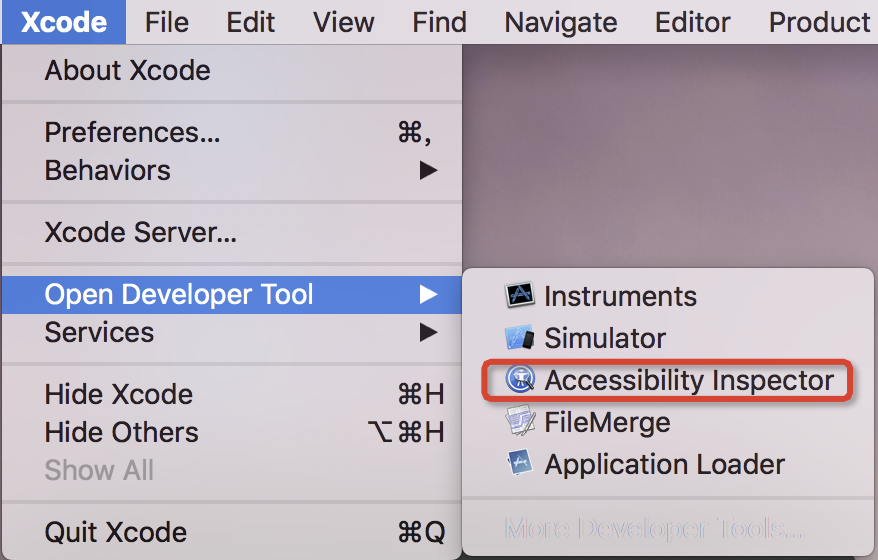
Task: Expand the Services submenu arrow
Action: pyautogui.click(x=428, y=332)
